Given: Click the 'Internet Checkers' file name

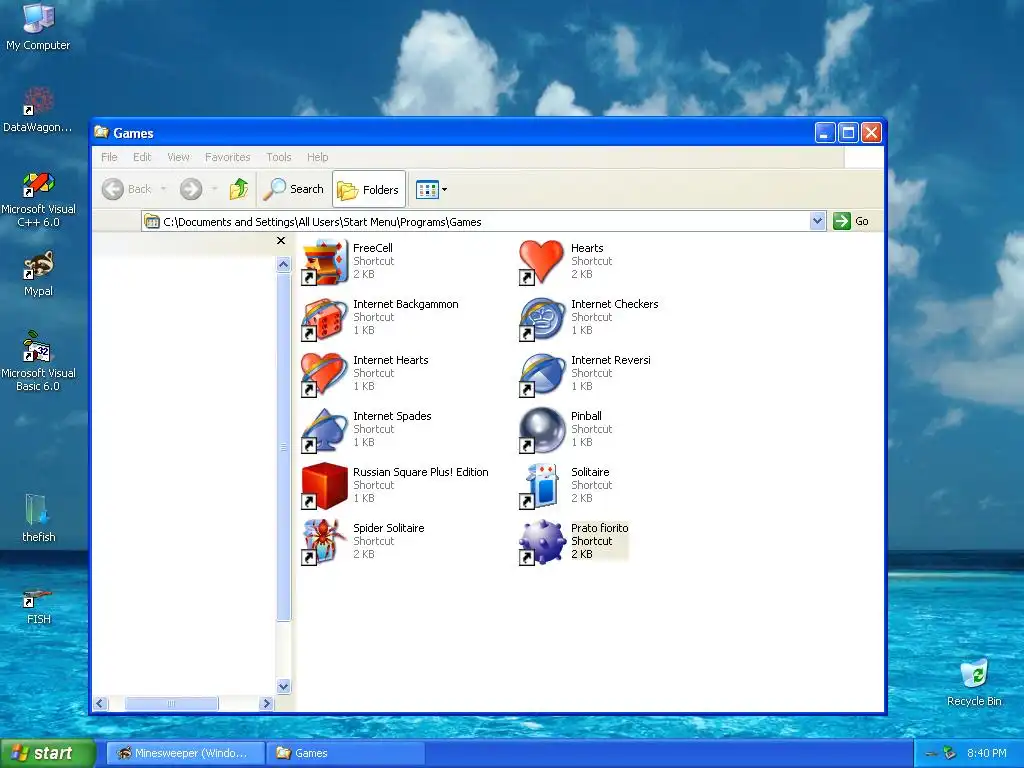Looking at the screenshot, I should point(615,304).
